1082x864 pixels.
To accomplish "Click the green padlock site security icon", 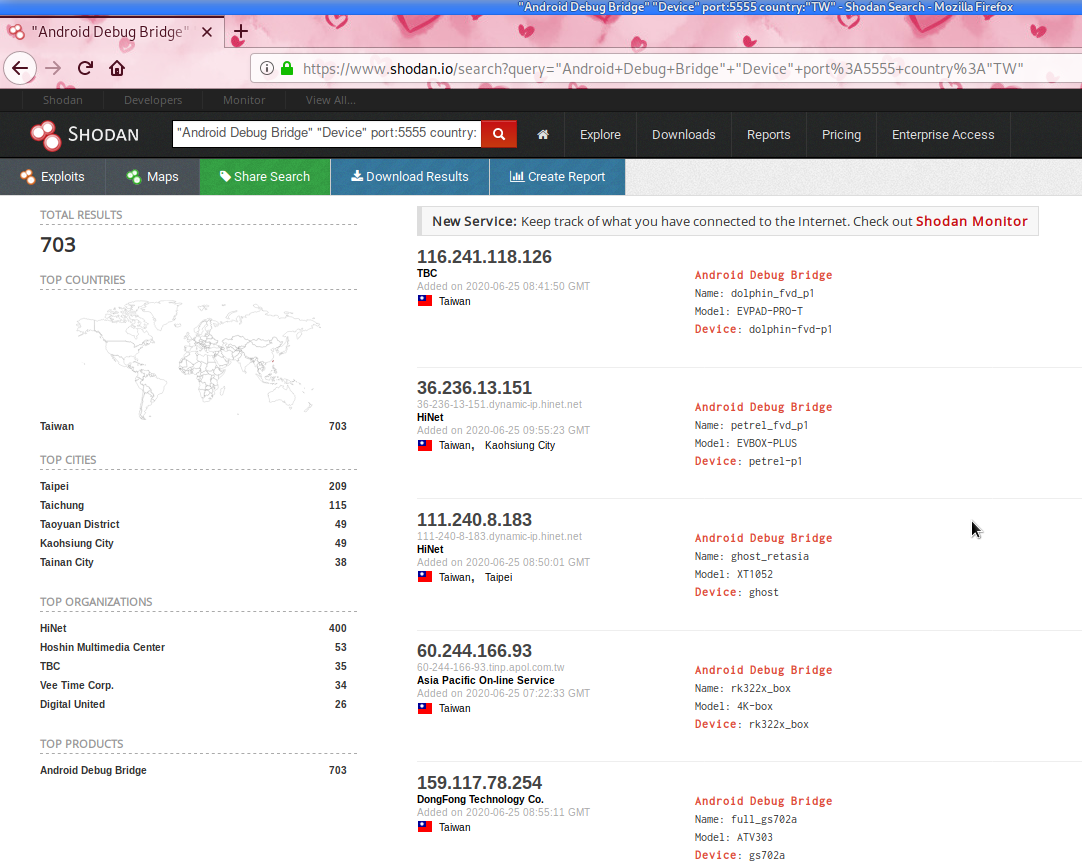I will (287, 69).
